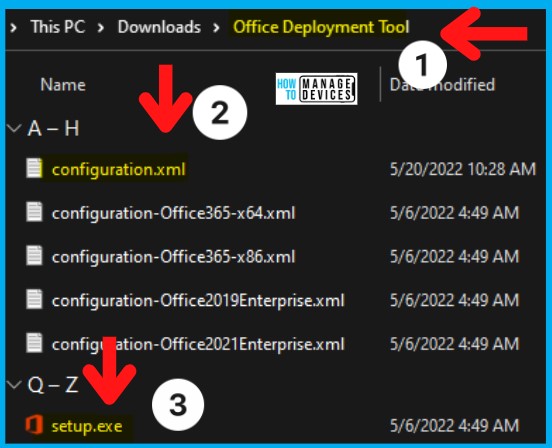Click the configuration-Office2019Enterprise.xml file icon
The width and height of the screenshot is (552, 448).
coord(34,299)
